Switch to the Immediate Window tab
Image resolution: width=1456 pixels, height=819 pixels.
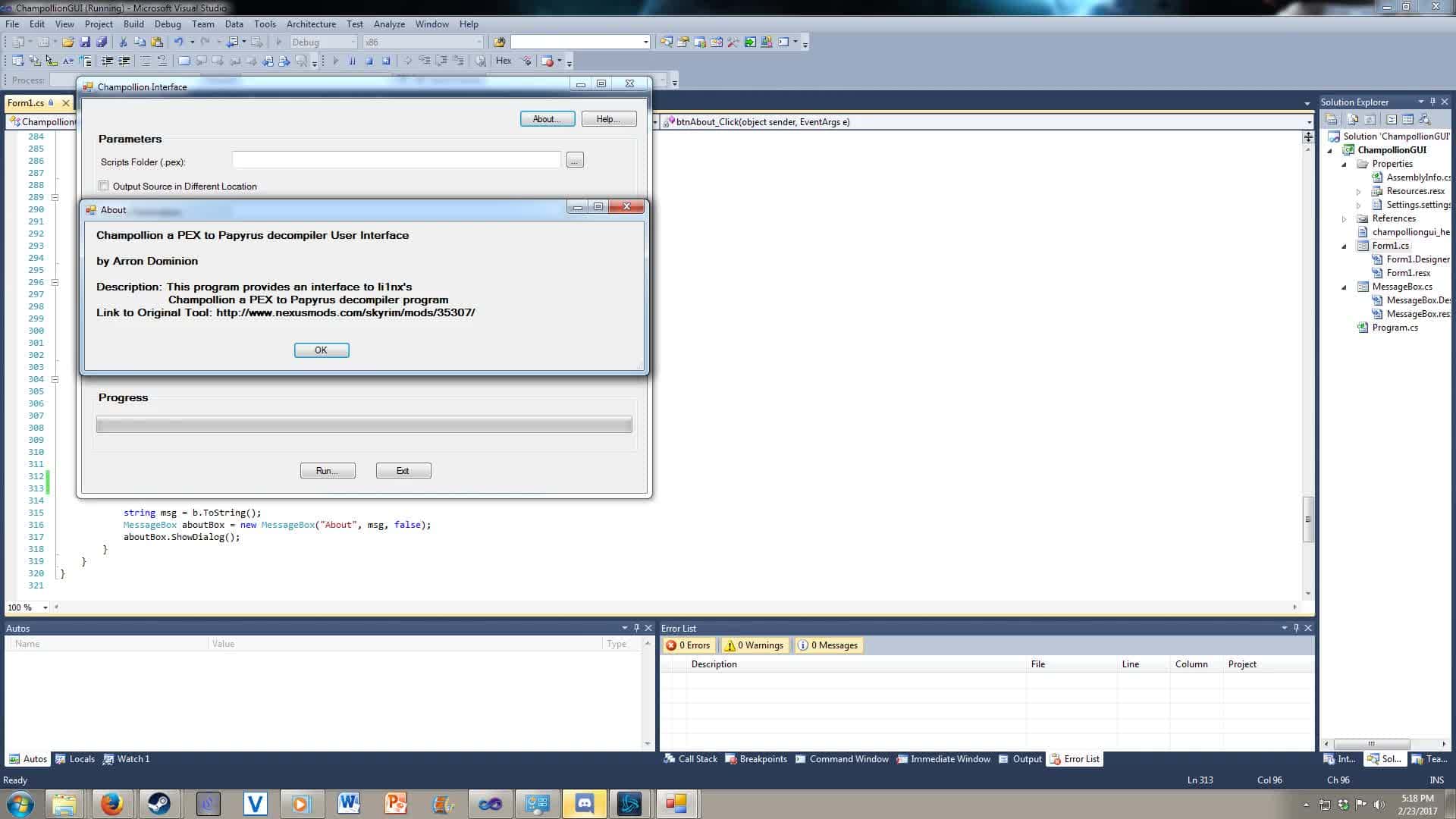(x=943, y=759)
